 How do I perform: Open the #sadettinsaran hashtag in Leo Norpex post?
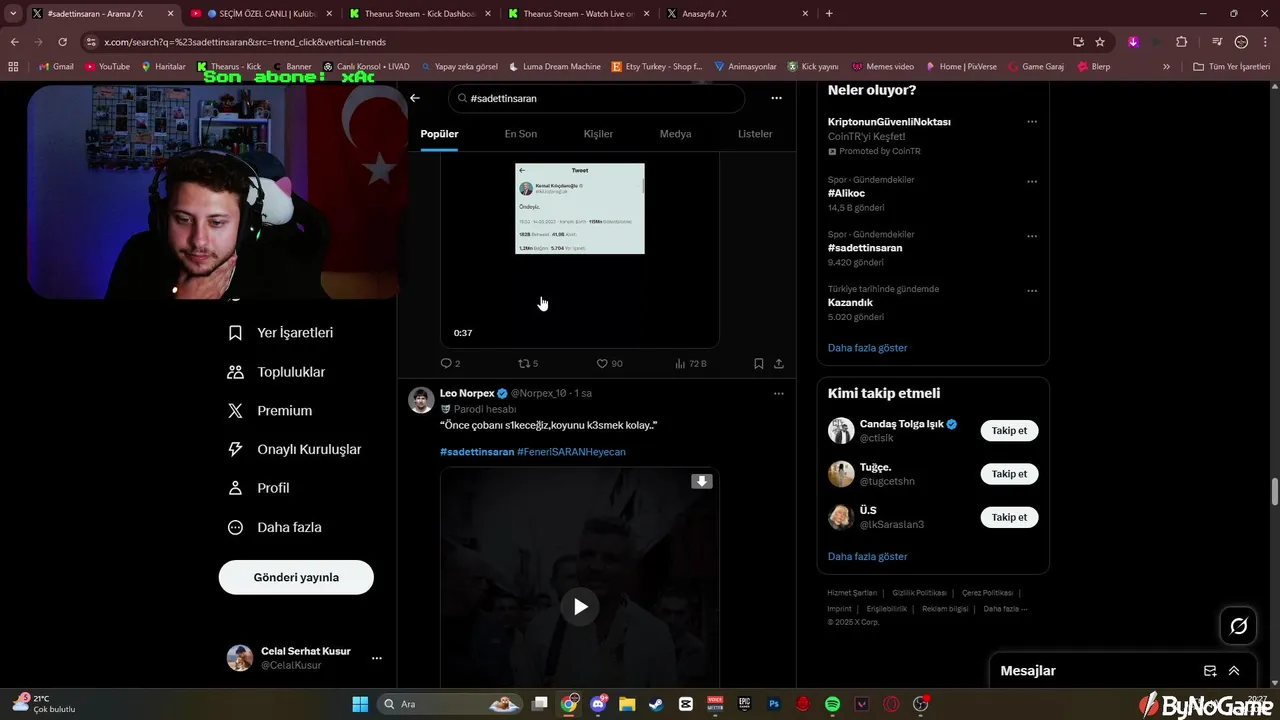coord(477,452)
